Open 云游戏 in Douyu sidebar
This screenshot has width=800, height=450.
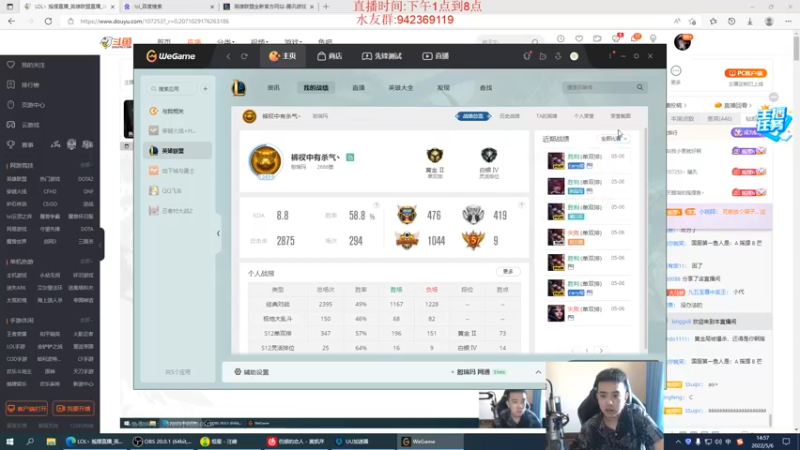pyautogui.click(x=24, y=124)
